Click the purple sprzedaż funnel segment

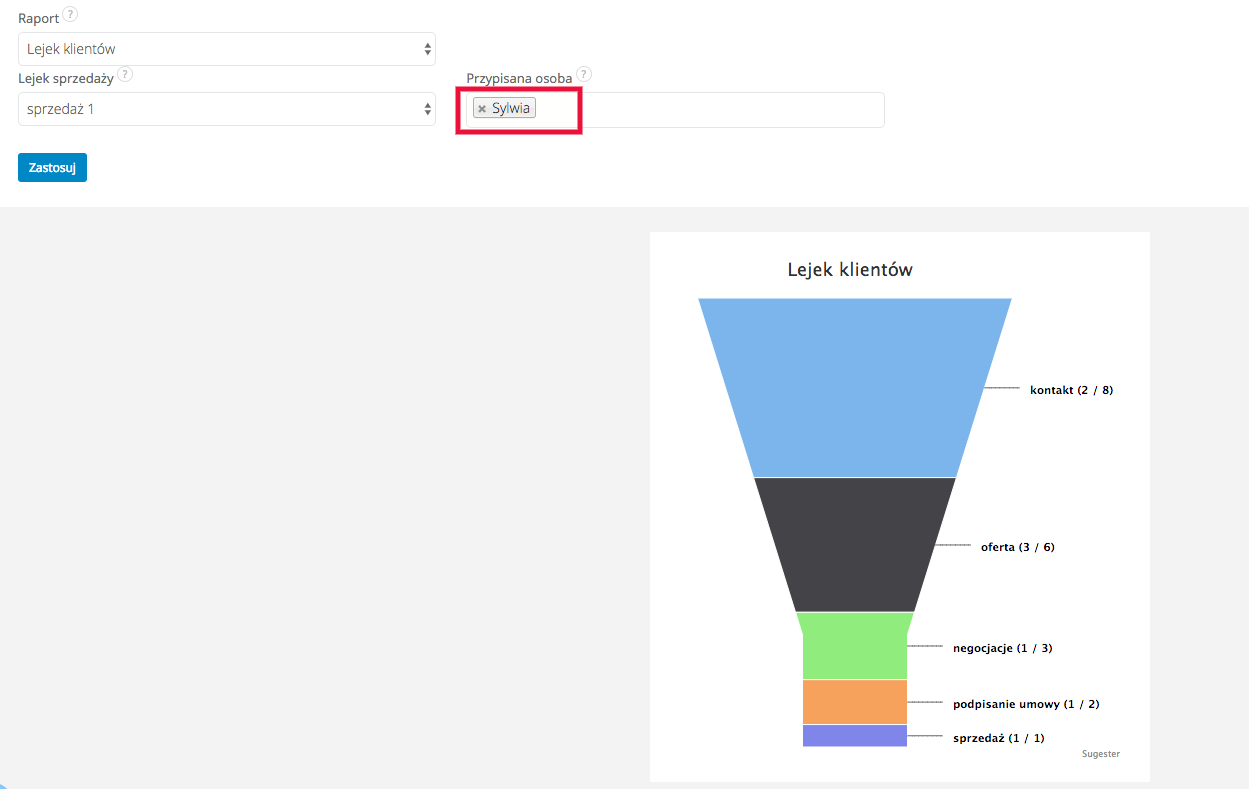pos(855,735)
